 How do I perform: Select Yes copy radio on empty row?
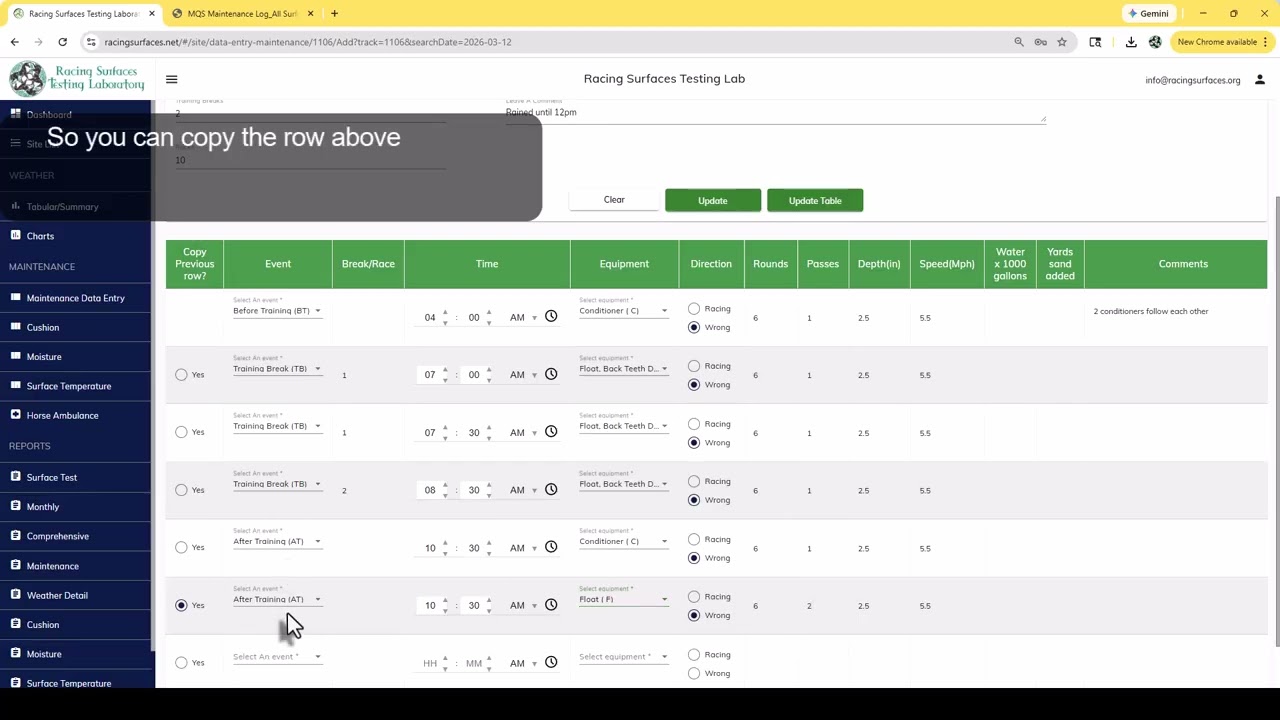pos(181,663)
